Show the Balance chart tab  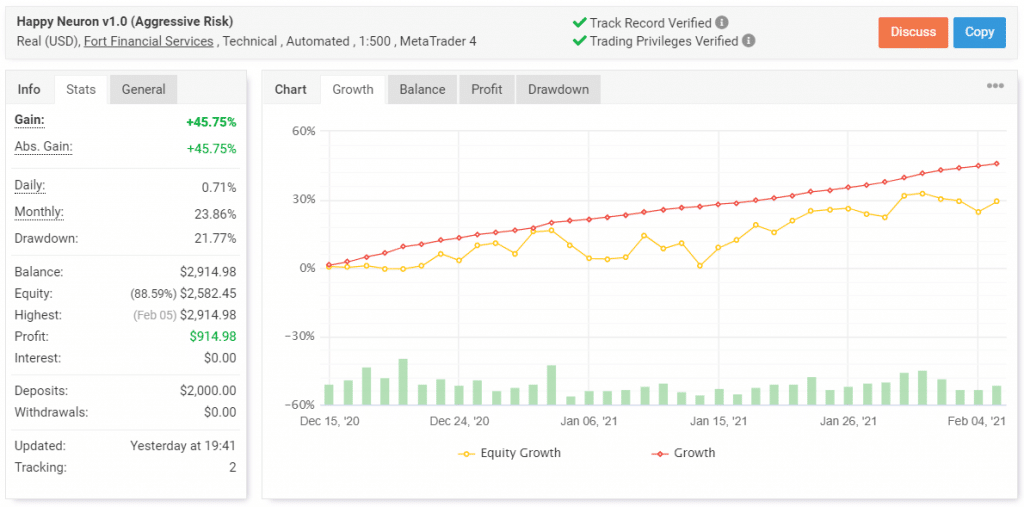[x=422, y=89]
